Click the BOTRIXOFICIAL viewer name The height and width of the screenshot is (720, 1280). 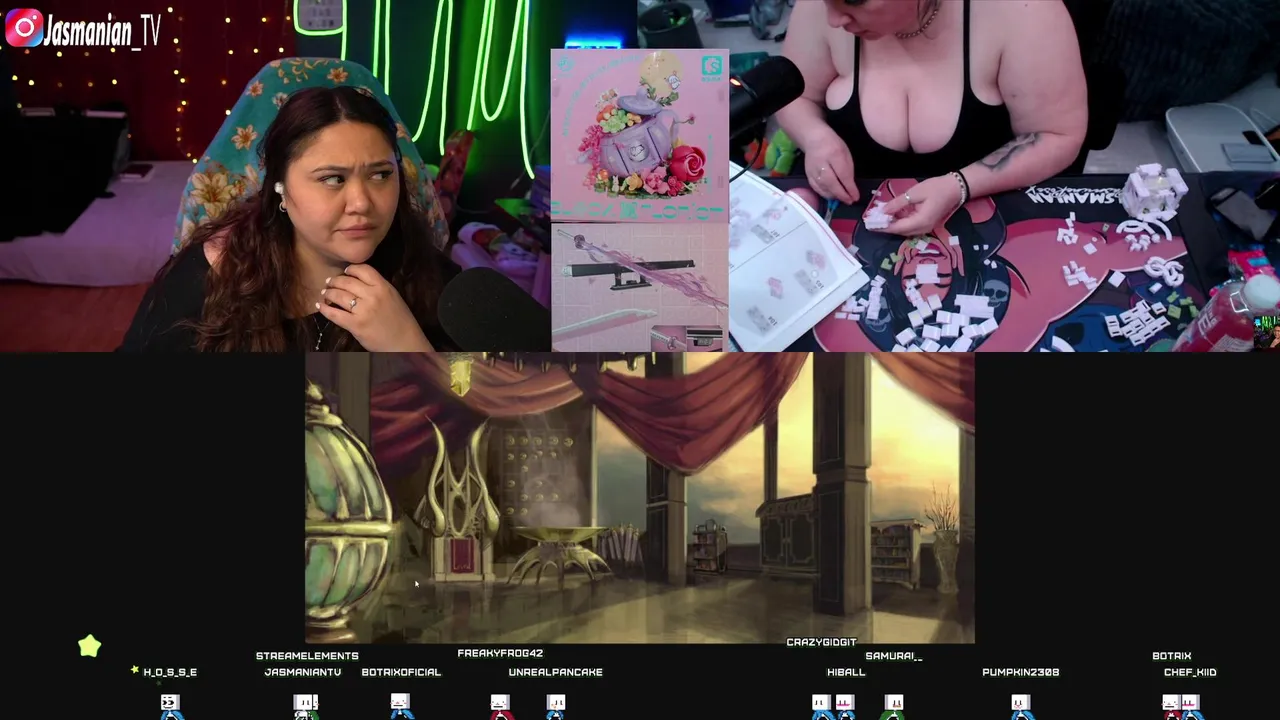[401, 672]
